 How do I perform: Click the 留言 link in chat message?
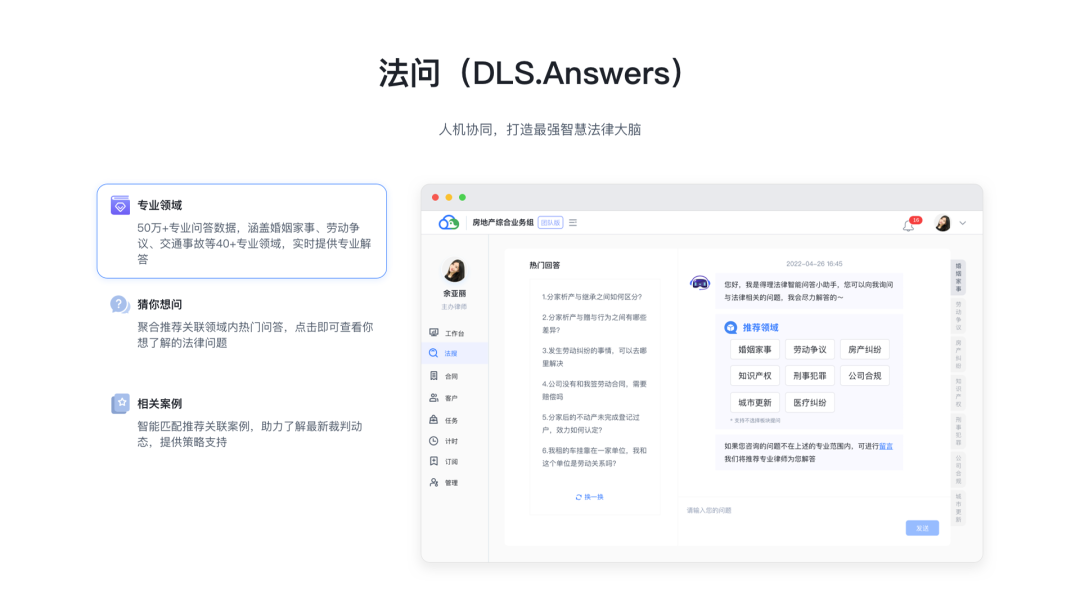886,446
